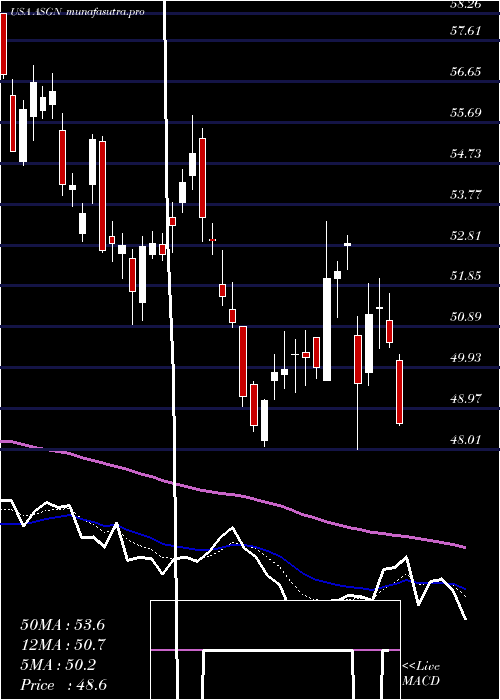Click the 48.97 price axis label
Screen dimensions: 500x700
click(465, 398)
